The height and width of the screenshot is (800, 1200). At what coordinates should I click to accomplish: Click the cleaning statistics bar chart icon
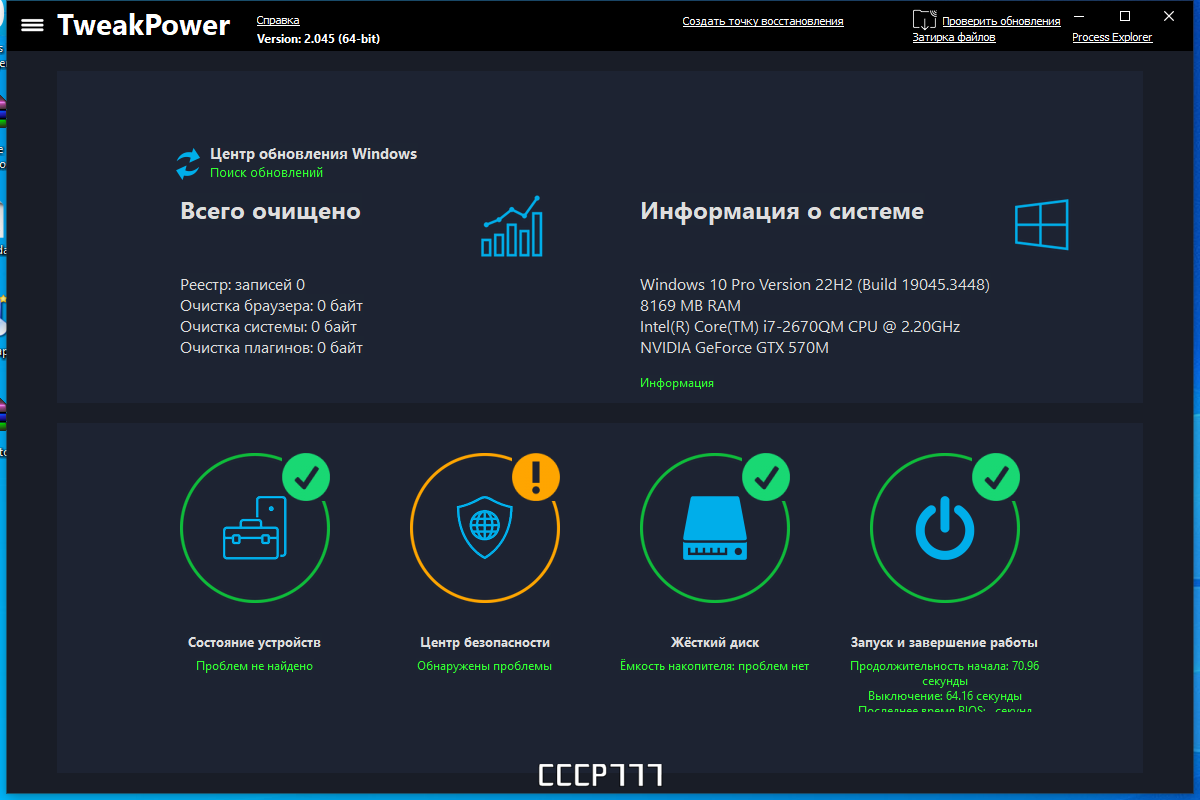pos(512,226)
